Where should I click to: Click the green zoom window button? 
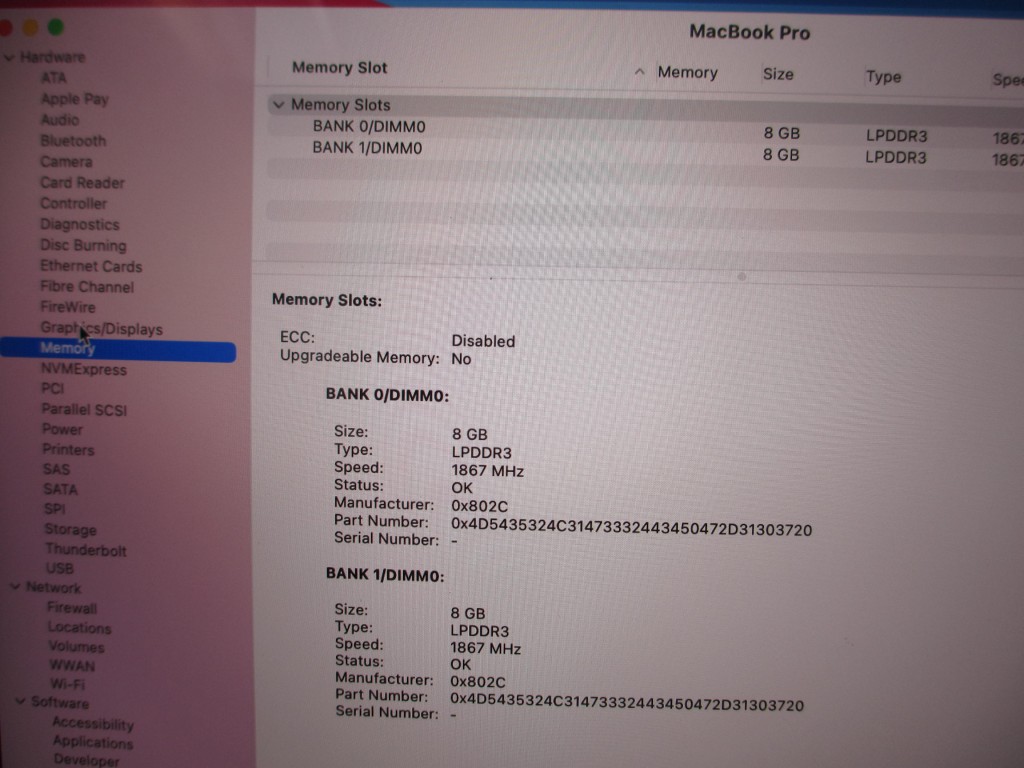coord(56,27)
